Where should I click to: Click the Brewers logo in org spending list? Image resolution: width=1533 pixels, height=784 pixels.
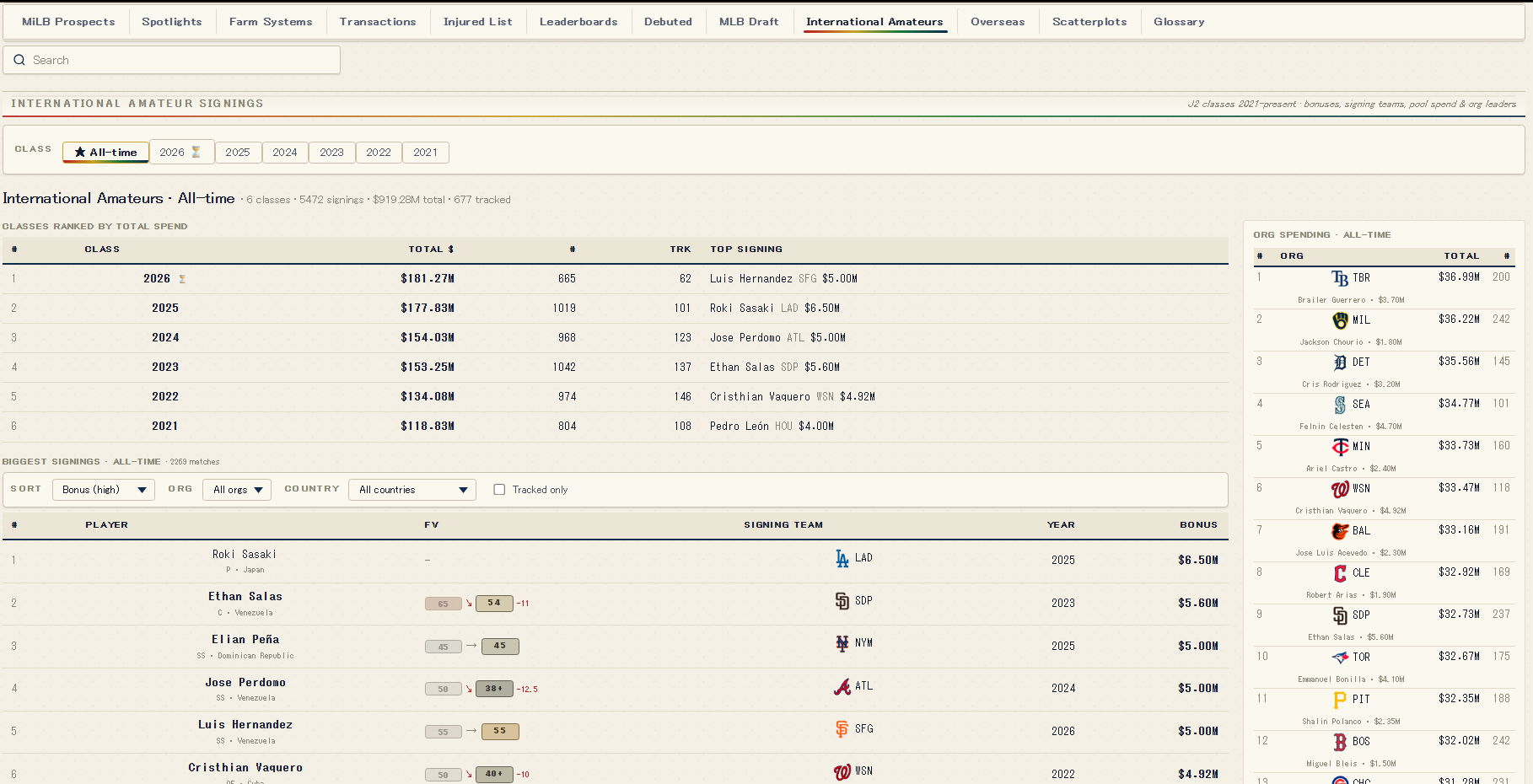click(x=1340, y=320)
